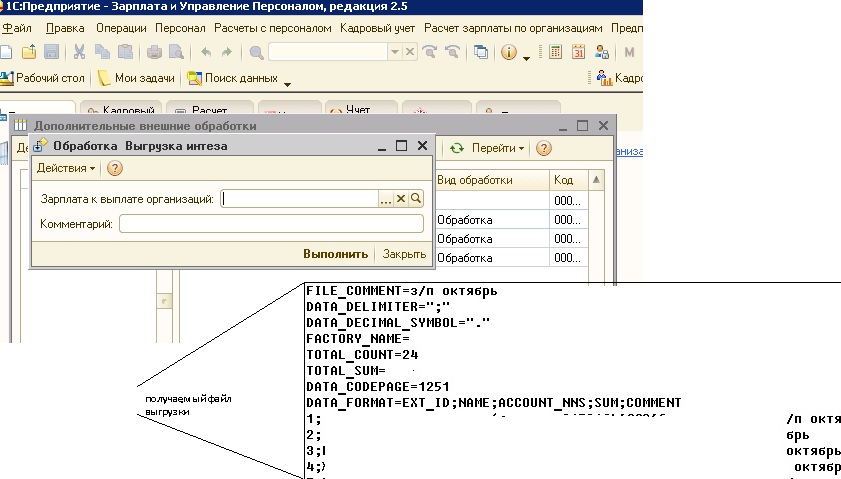Viewport: 841px width, 479px height.
Task: Click the Print icon in main toolbar
Action: click(x=155, y=52)
